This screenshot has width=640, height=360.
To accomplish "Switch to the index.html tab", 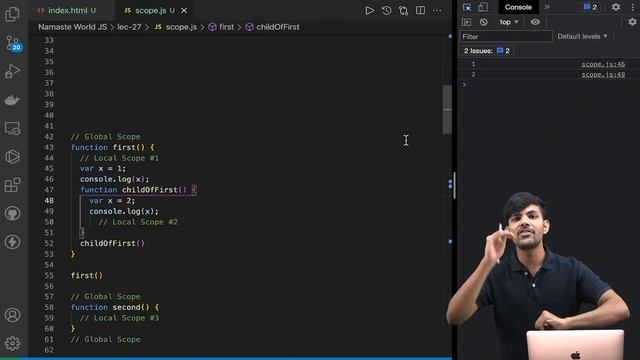I will tap(67, 11).
